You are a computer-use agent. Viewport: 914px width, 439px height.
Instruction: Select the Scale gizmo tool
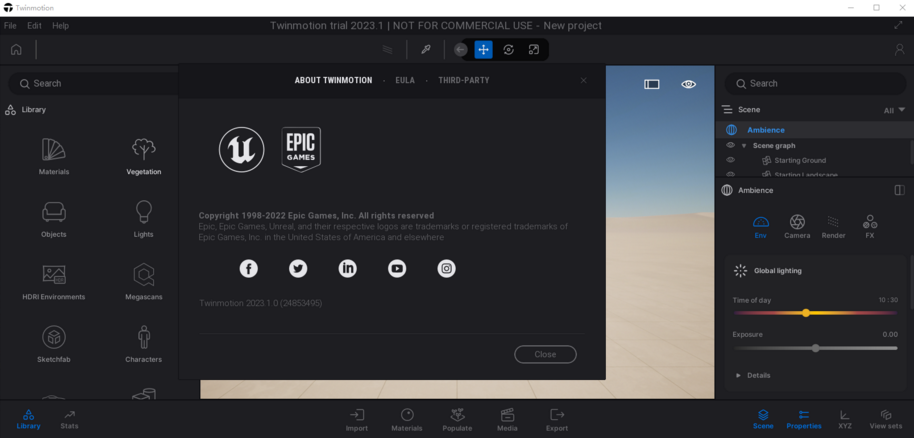tap(533, 50)
